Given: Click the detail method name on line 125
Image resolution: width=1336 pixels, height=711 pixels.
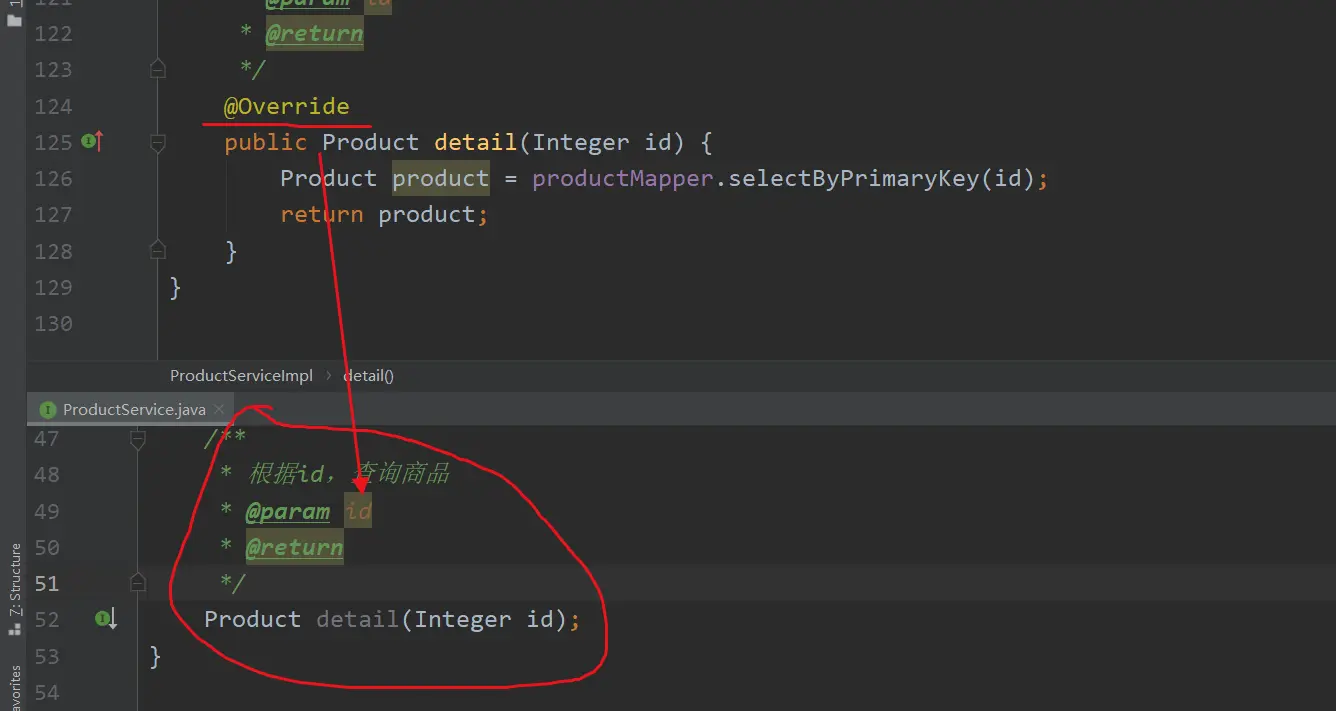Looking at the screenshot, I should click(x=475, y=142).
